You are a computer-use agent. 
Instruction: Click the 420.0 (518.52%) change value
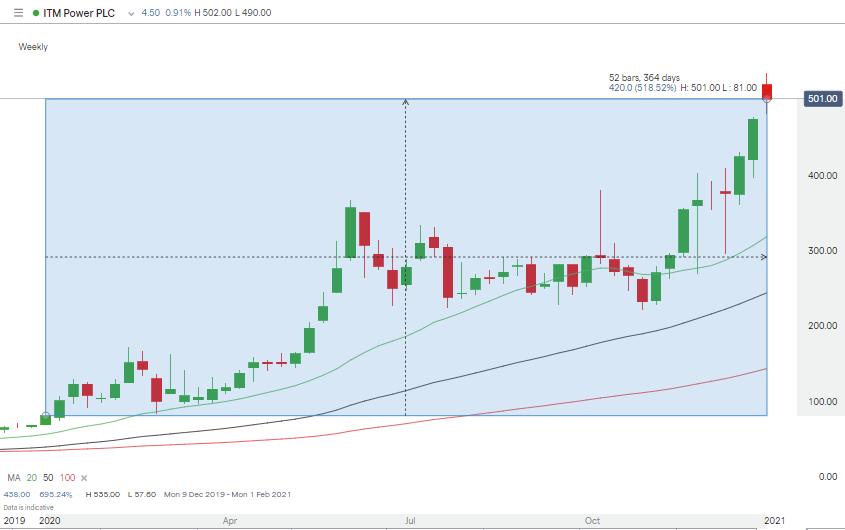pyautogui.click(x=642, y=87)
